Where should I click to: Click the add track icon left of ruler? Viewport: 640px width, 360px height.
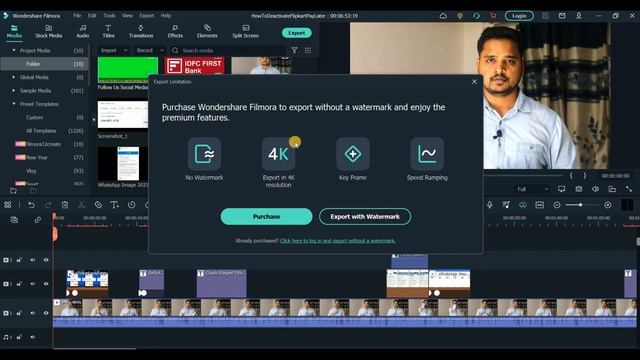[14, 220]
